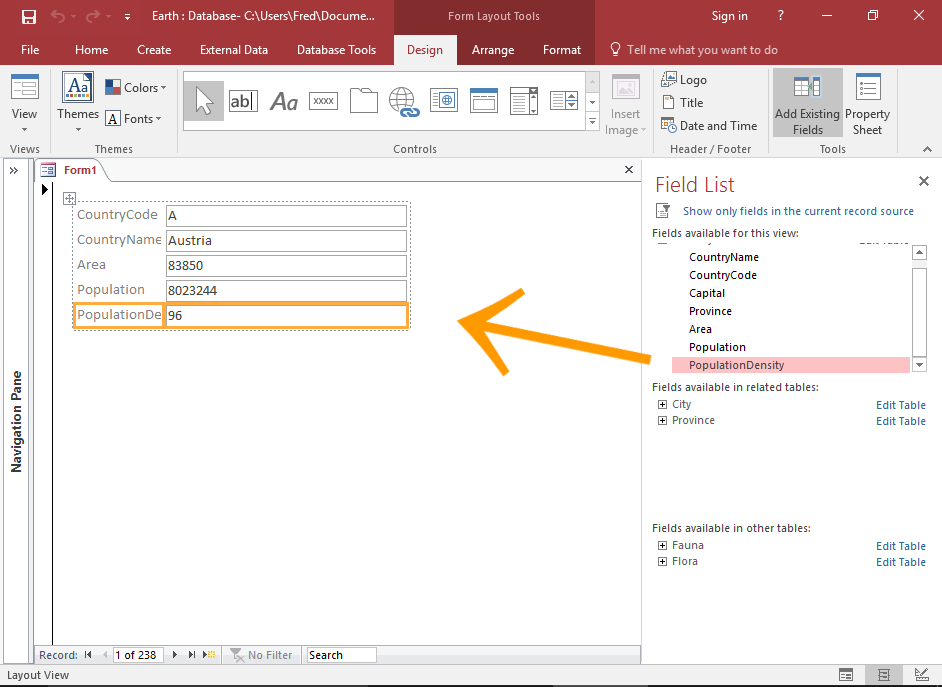
Task: Go to the next record
Action: coord(175,655)
